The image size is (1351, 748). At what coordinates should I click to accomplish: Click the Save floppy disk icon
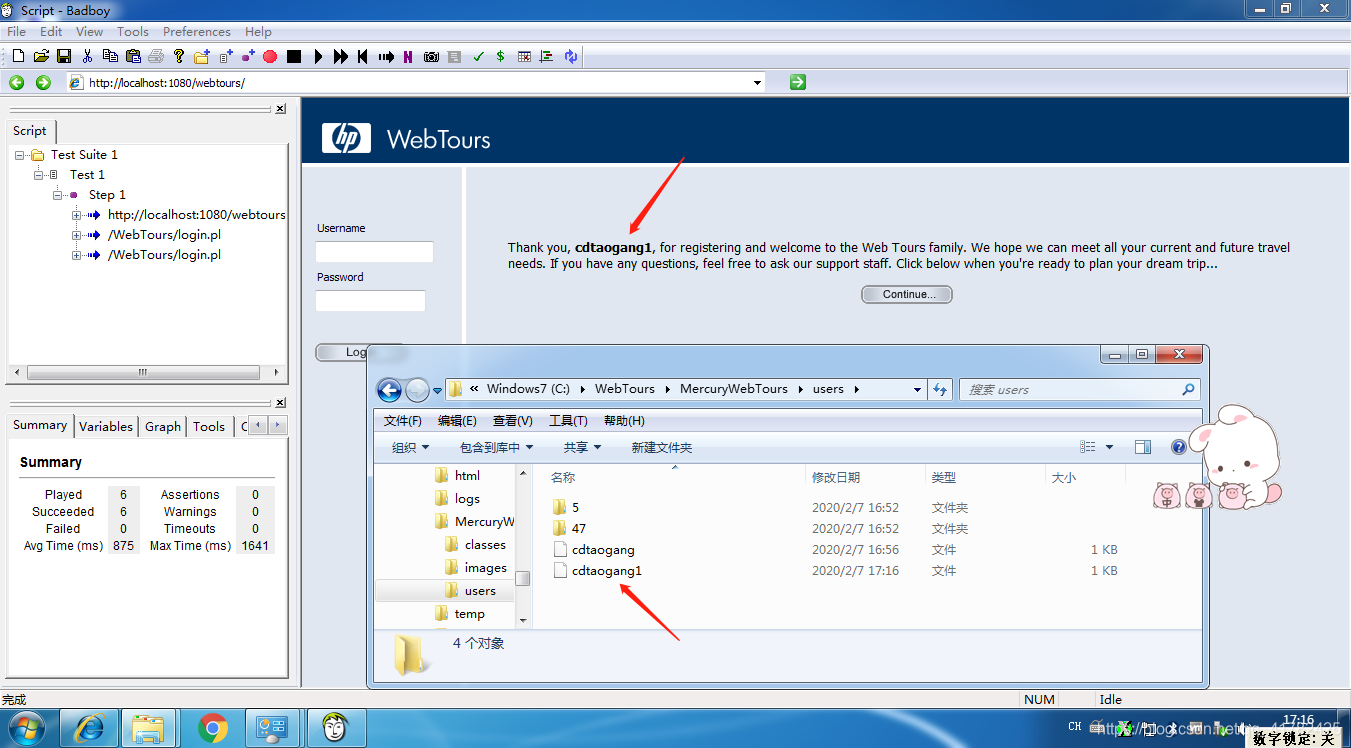click(64, 57)
